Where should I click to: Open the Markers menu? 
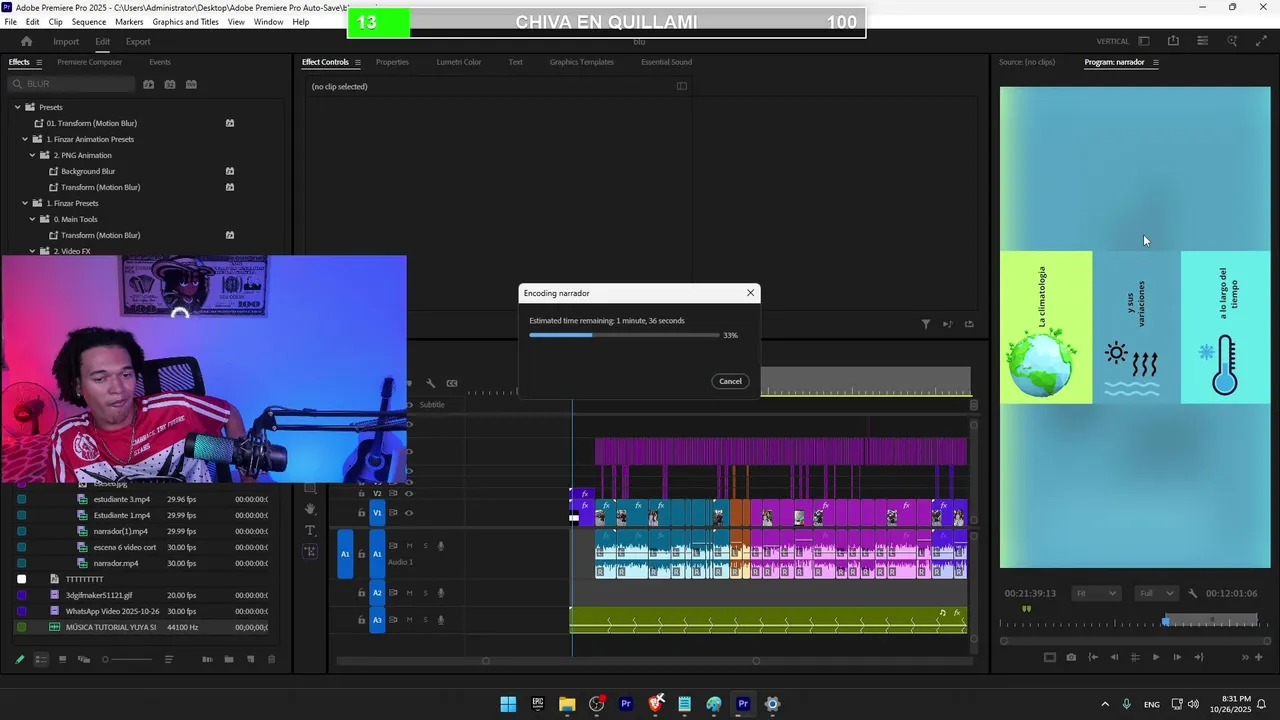tap(129, 22)
